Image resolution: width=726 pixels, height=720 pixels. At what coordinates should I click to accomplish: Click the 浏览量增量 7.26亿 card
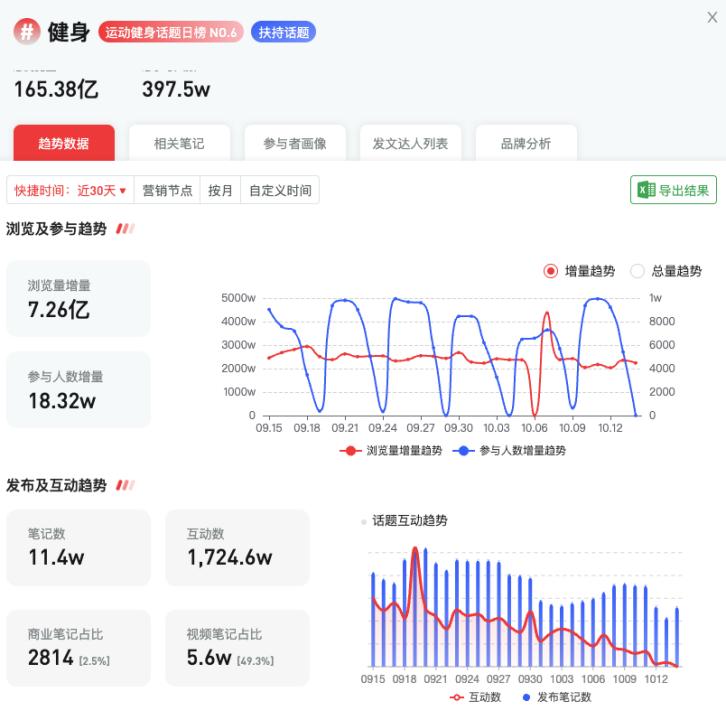click(78, 299)
